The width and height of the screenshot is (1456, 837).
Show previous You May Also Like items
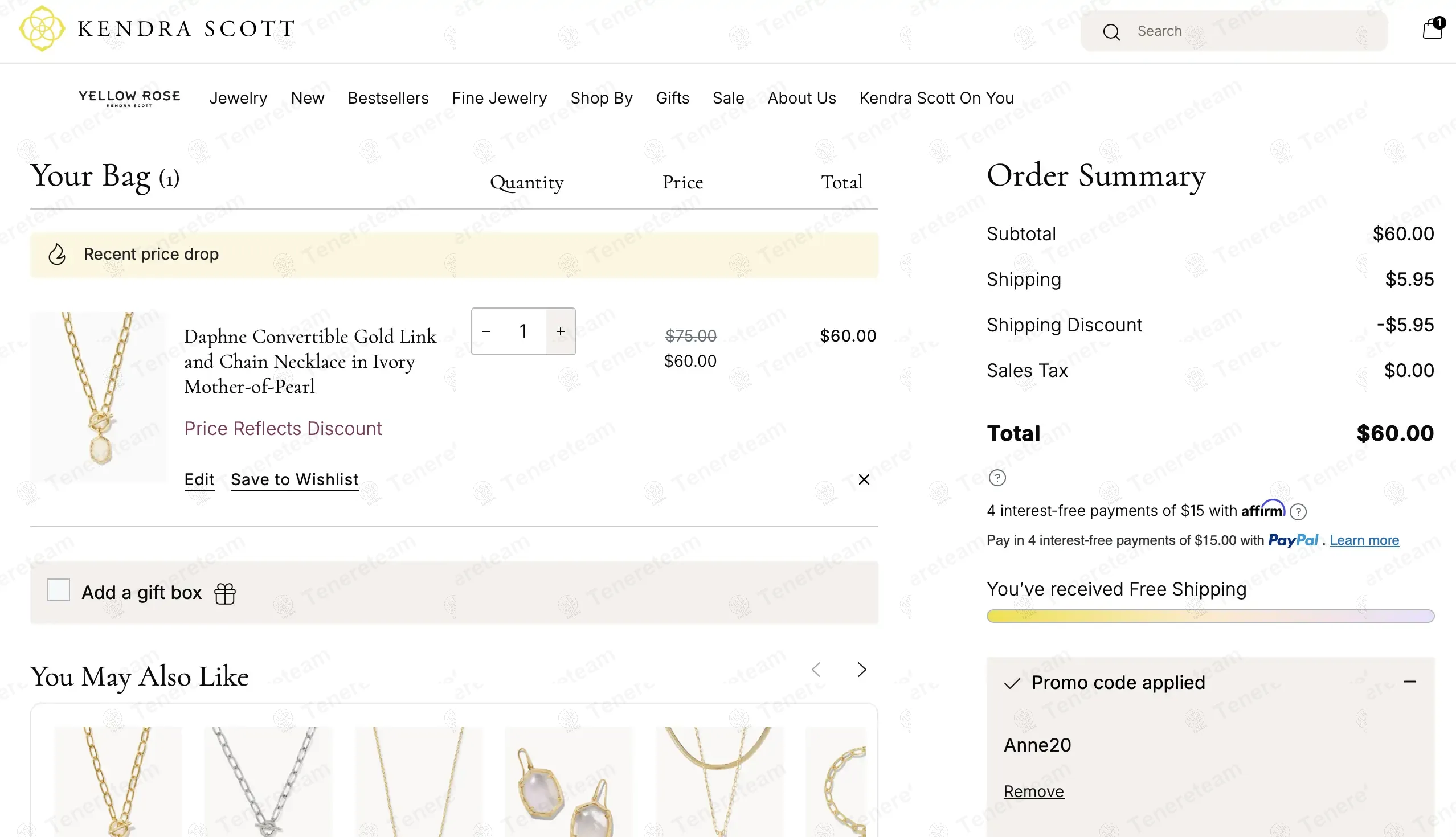tap(816, 670)
